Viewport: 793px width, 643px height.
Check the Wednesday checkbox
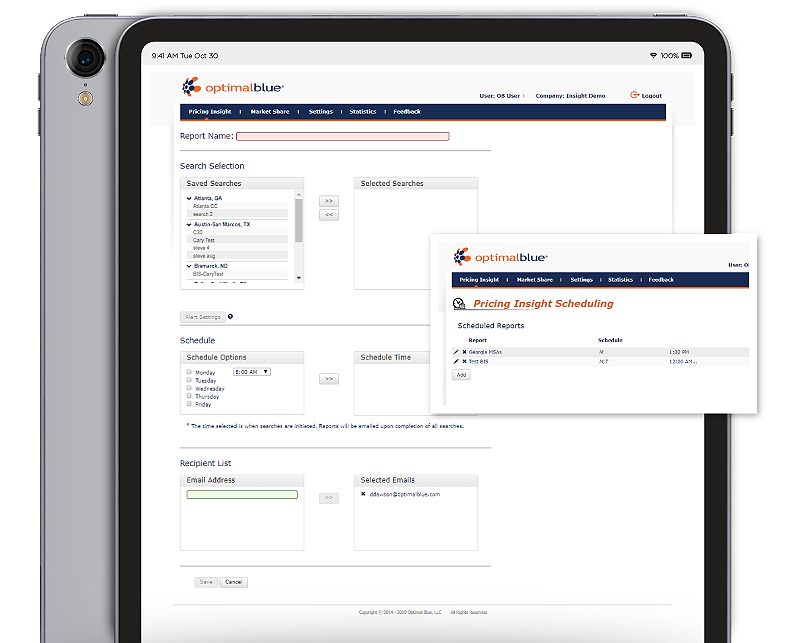point(189,388)
